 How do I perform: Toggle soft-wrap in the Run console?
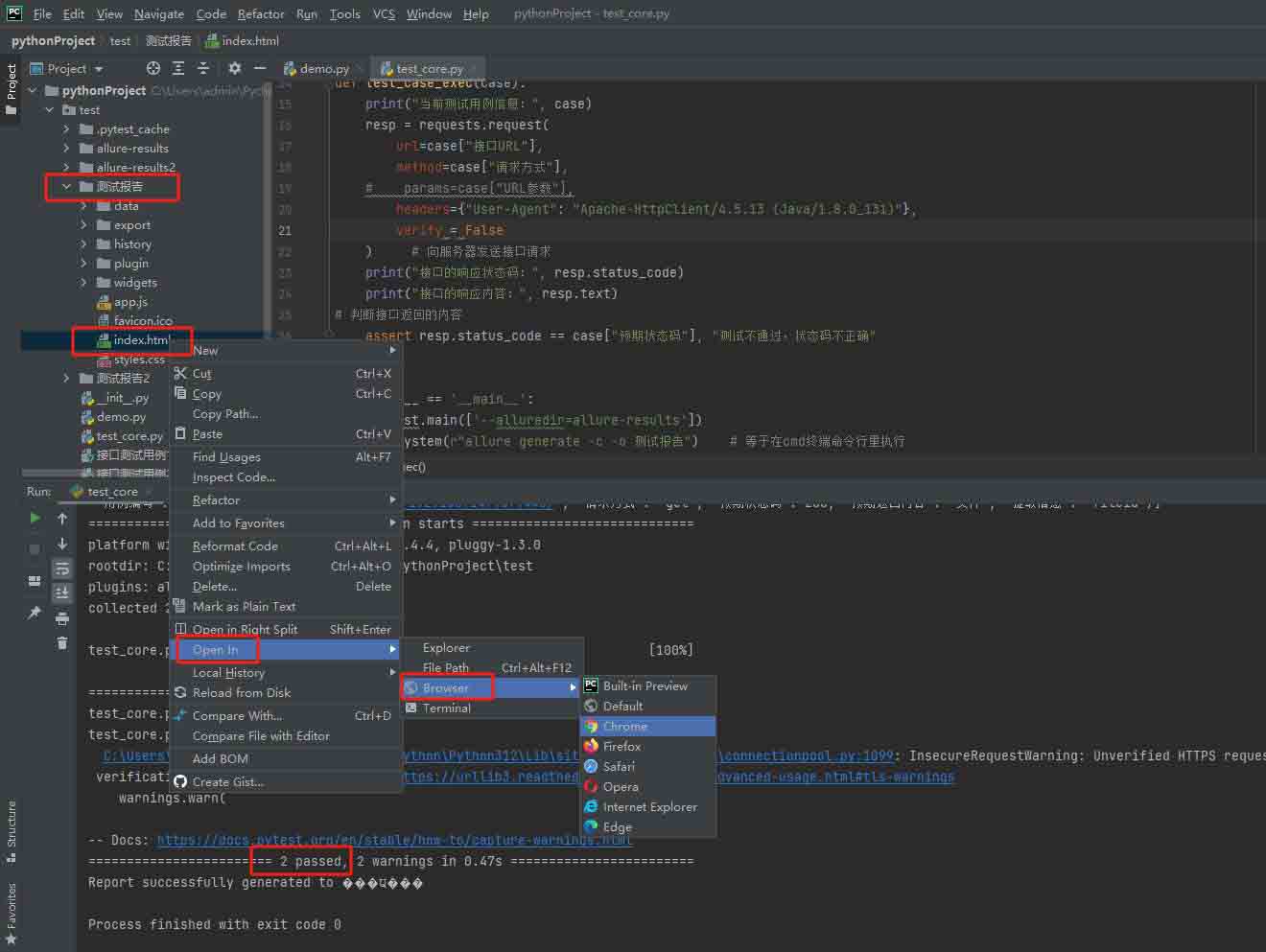point(62,569)
